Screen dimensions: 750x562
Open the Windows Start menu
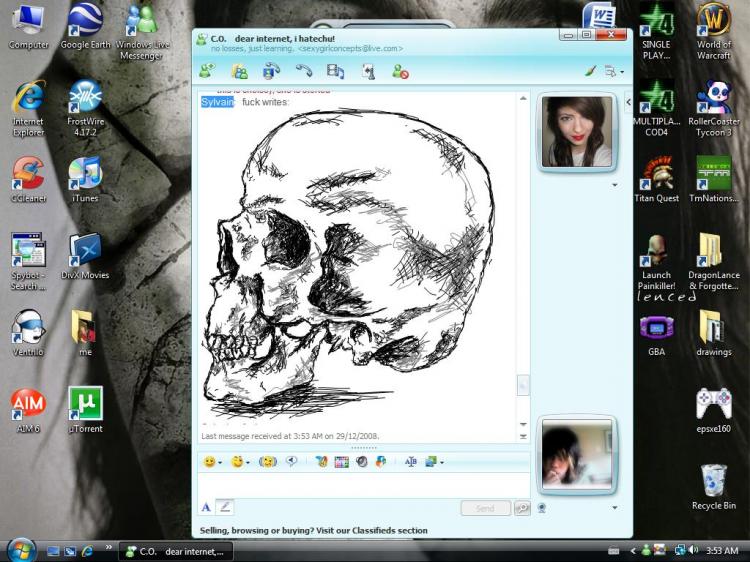(x=21, y=550)
